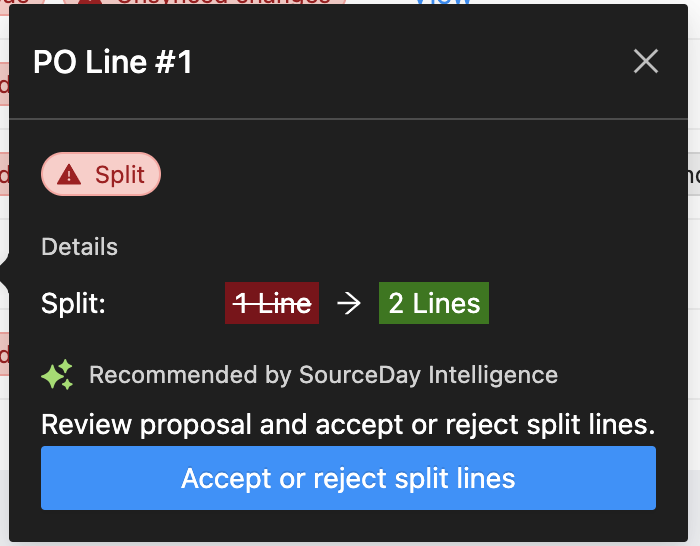Close the PO Line #1 popover
Image resolution: width=700 pixels, height=546 pixels.
[x=646, y=61]
